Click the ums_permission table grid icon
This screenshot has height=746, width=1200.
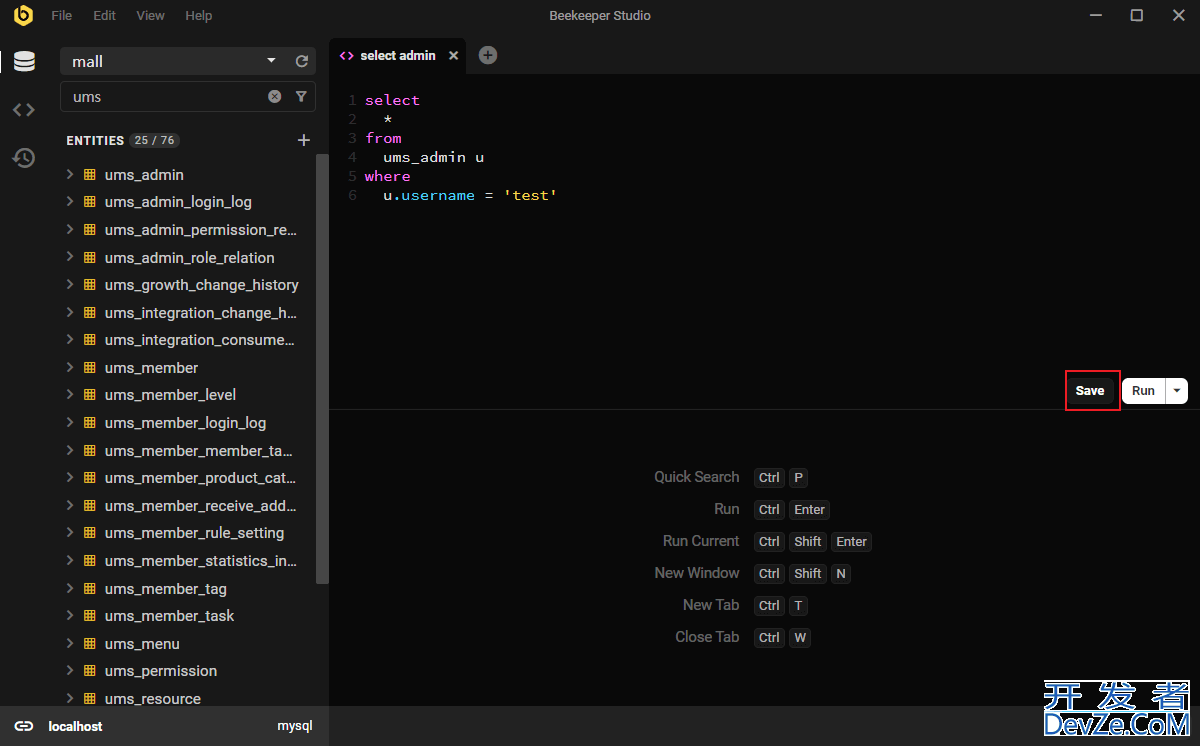tap(89, 671)
